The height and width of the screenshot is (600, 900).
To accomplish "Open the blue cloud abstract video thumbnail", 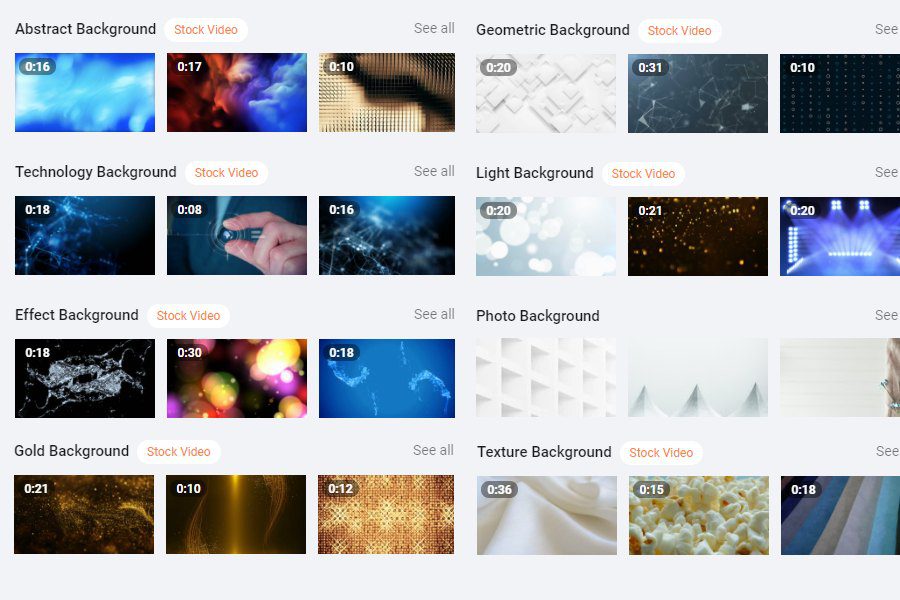I will tap(85, 92).
